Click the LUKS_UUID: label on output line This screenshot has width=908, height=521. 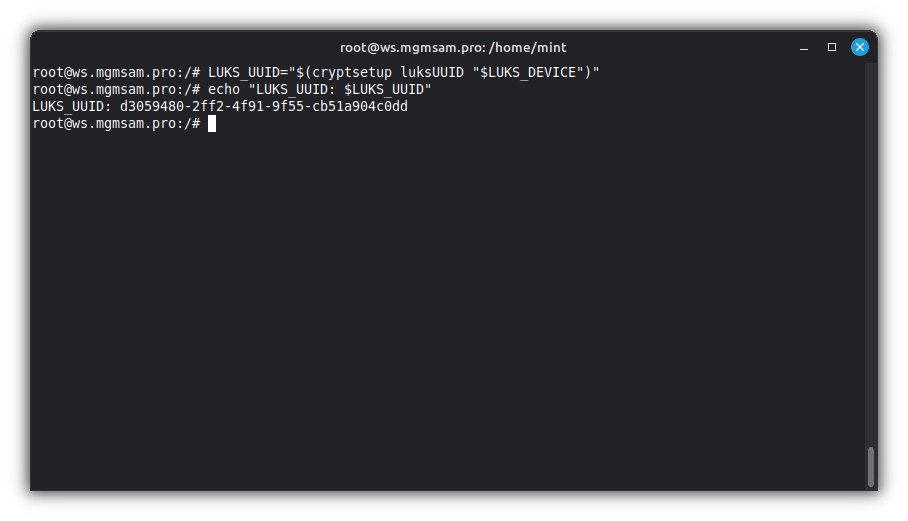pos(72,106)
